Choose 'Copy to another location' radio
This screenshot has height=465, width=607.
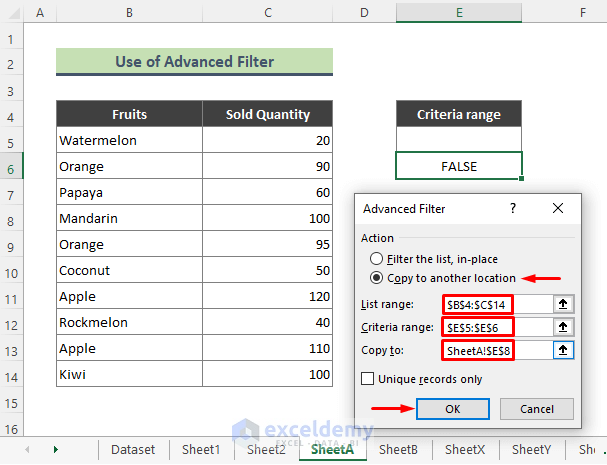376,277
